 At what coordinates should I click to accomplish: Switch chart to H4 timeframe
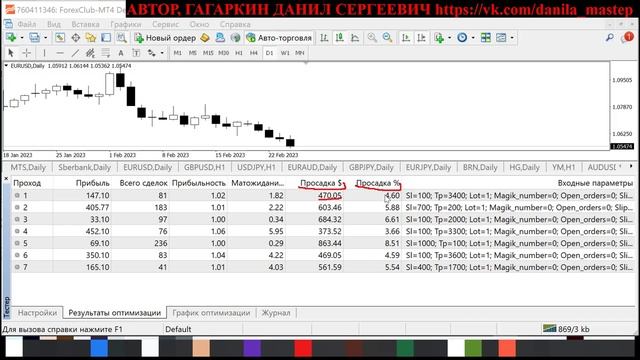click(x=254, y=53)
